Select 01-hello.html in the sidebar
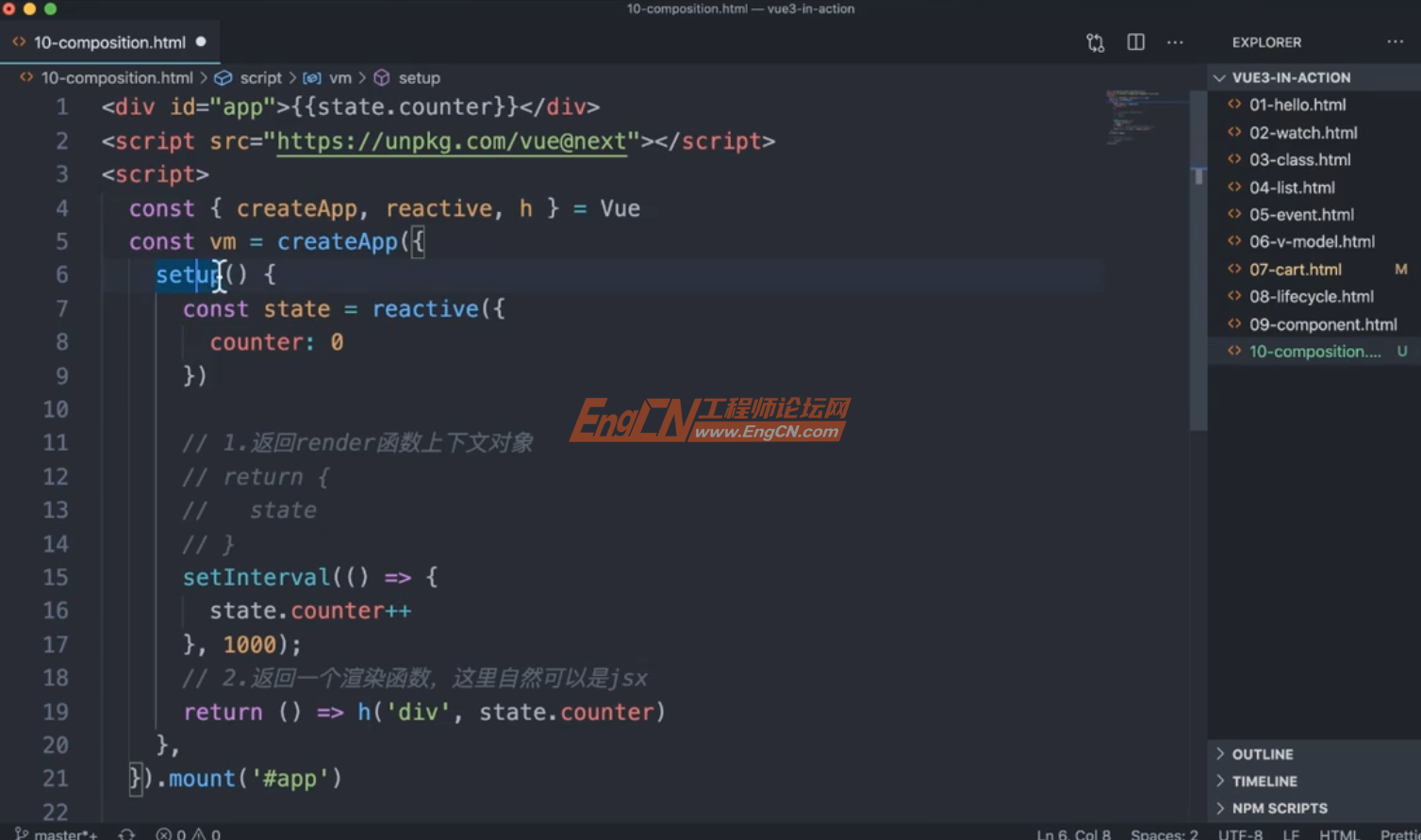The width and height of the screenshot is (1421, 840). (x=1298, y=104)
